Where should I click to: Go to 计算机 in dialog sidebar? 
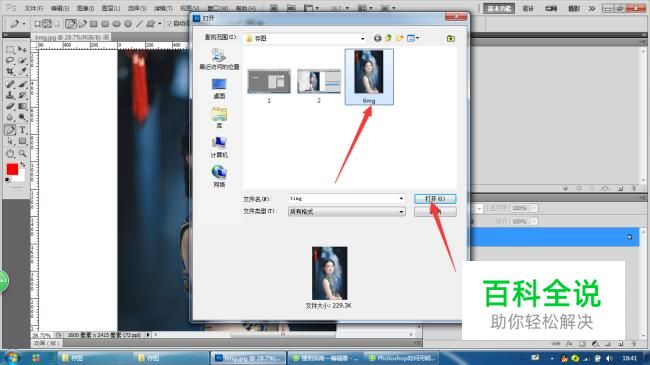[x=219, y=147]
